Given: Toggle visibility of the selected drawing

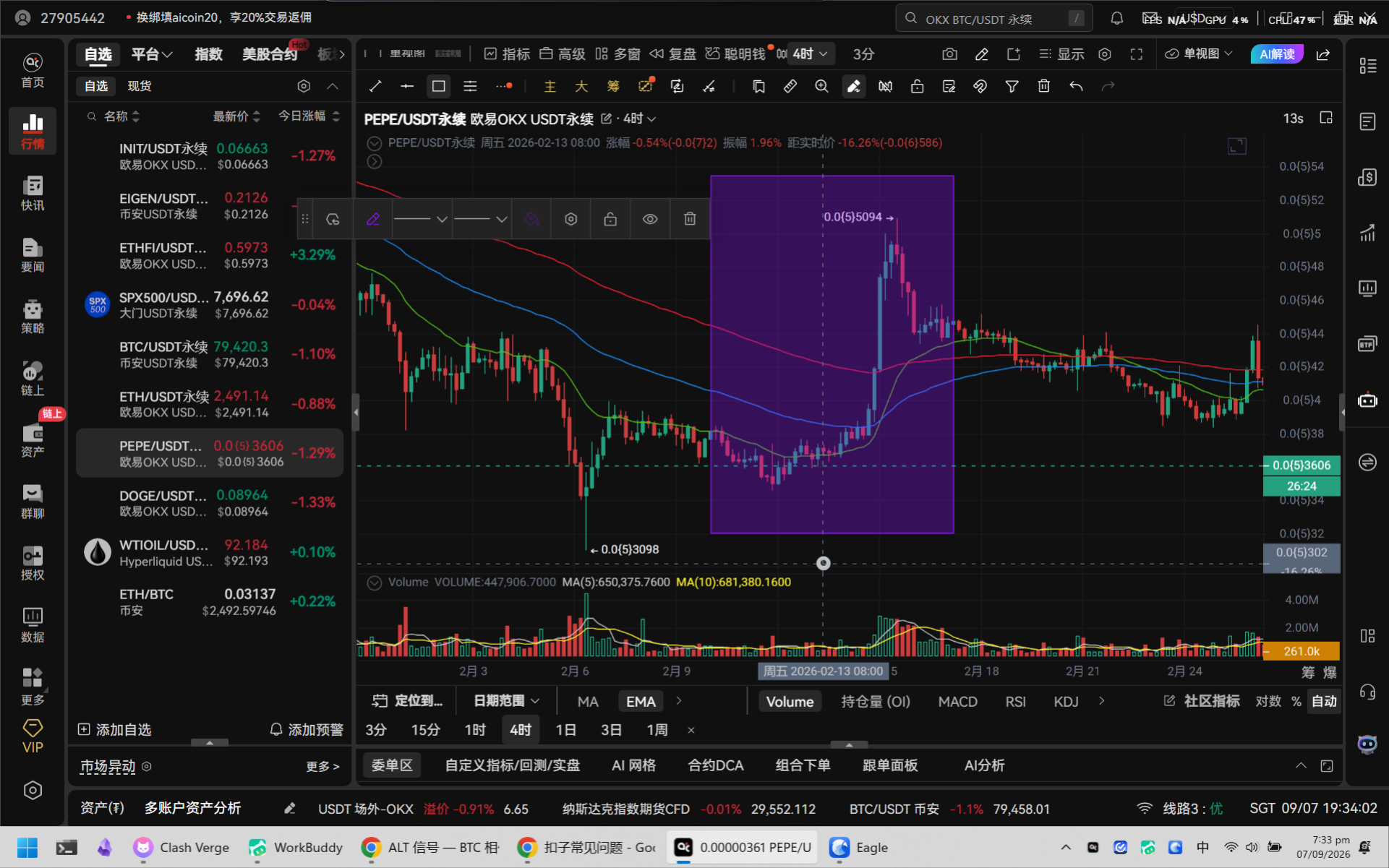Looking at the screenshot, I should 650,219.
